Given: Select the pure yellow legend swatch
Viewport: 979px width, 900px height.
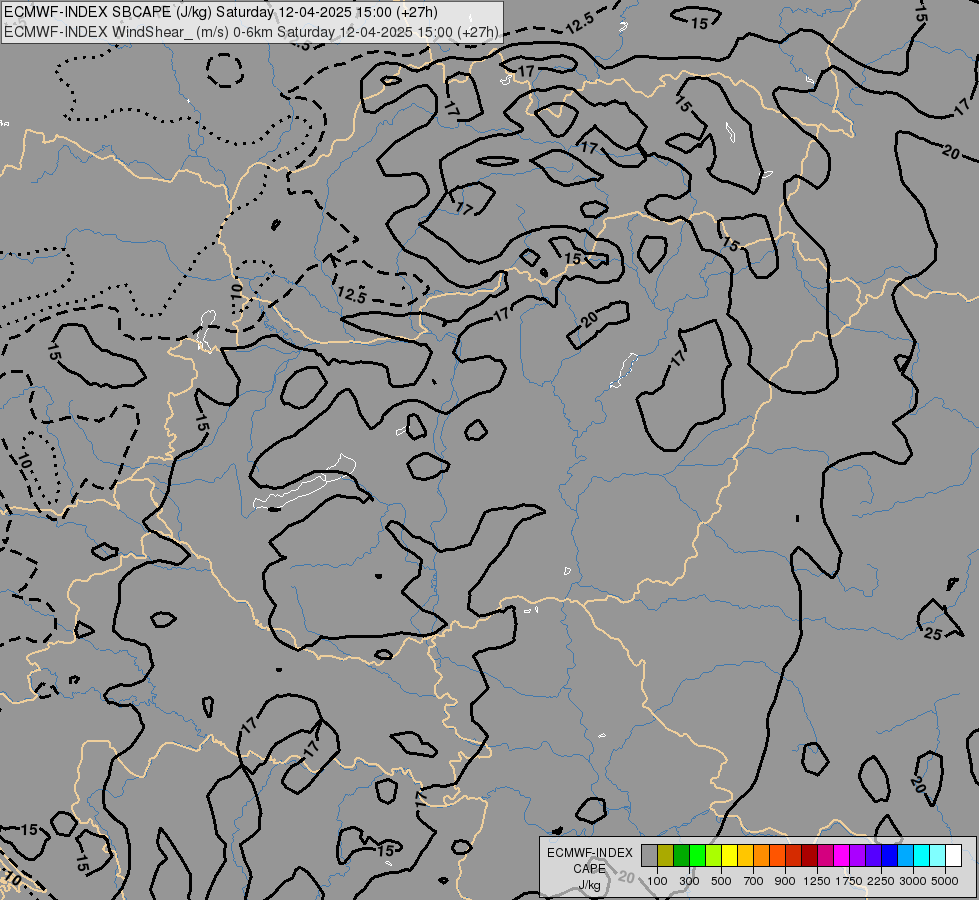Looking at the screenshot, I should point(729,855).
